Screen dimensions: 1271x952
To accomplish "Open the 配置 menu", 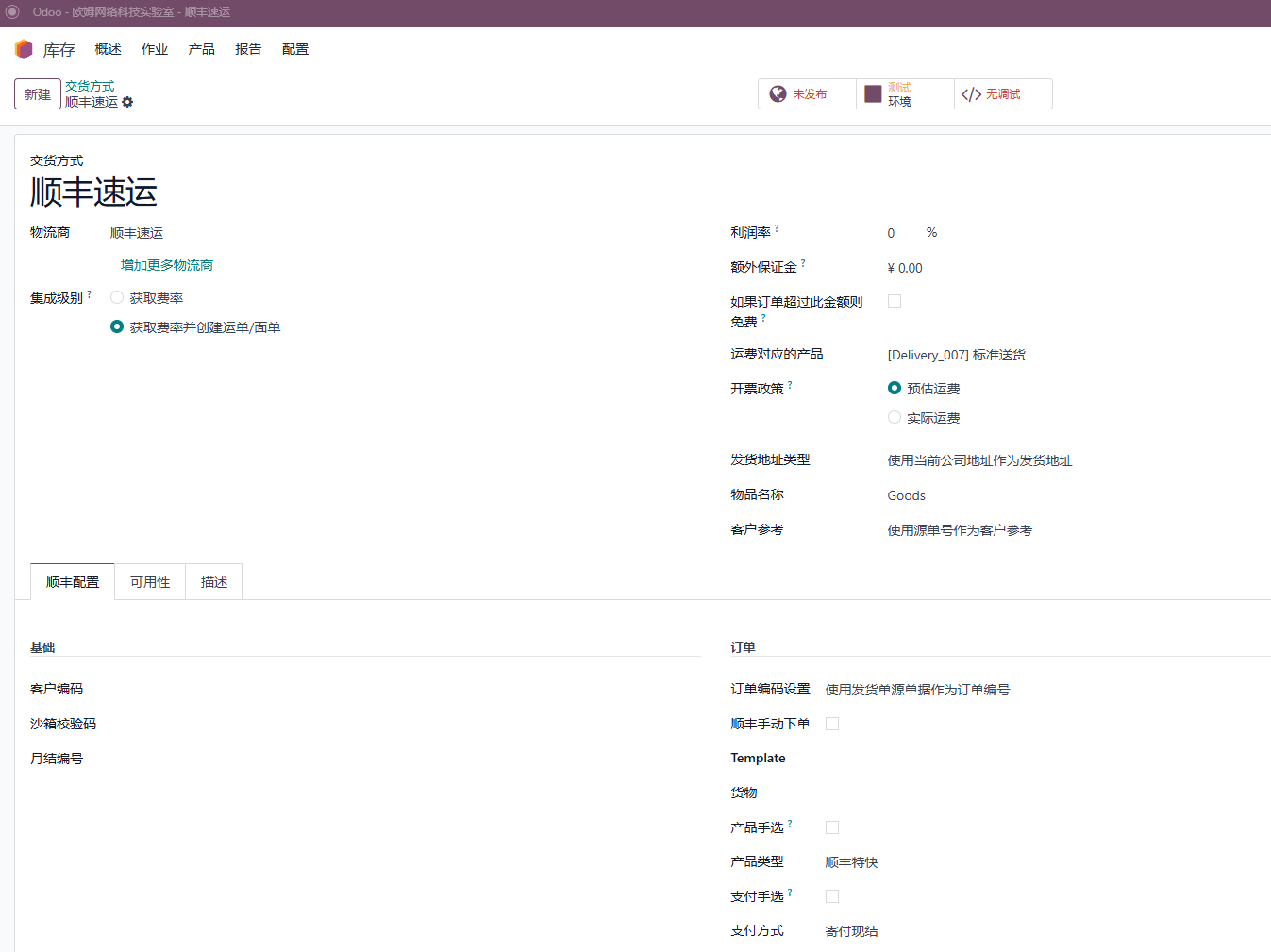I will [x=295, y=49].
